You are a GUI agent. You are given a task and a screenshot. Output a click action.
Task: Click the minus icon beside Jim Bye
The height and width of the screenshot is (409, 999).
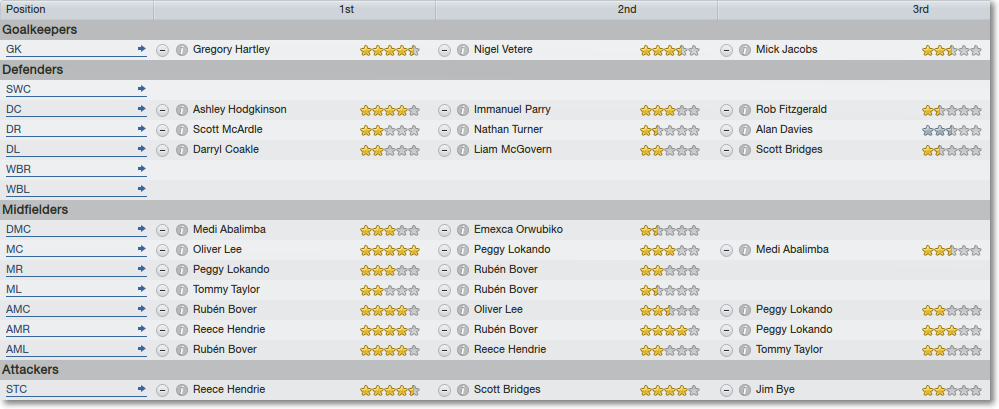(726, 391)
